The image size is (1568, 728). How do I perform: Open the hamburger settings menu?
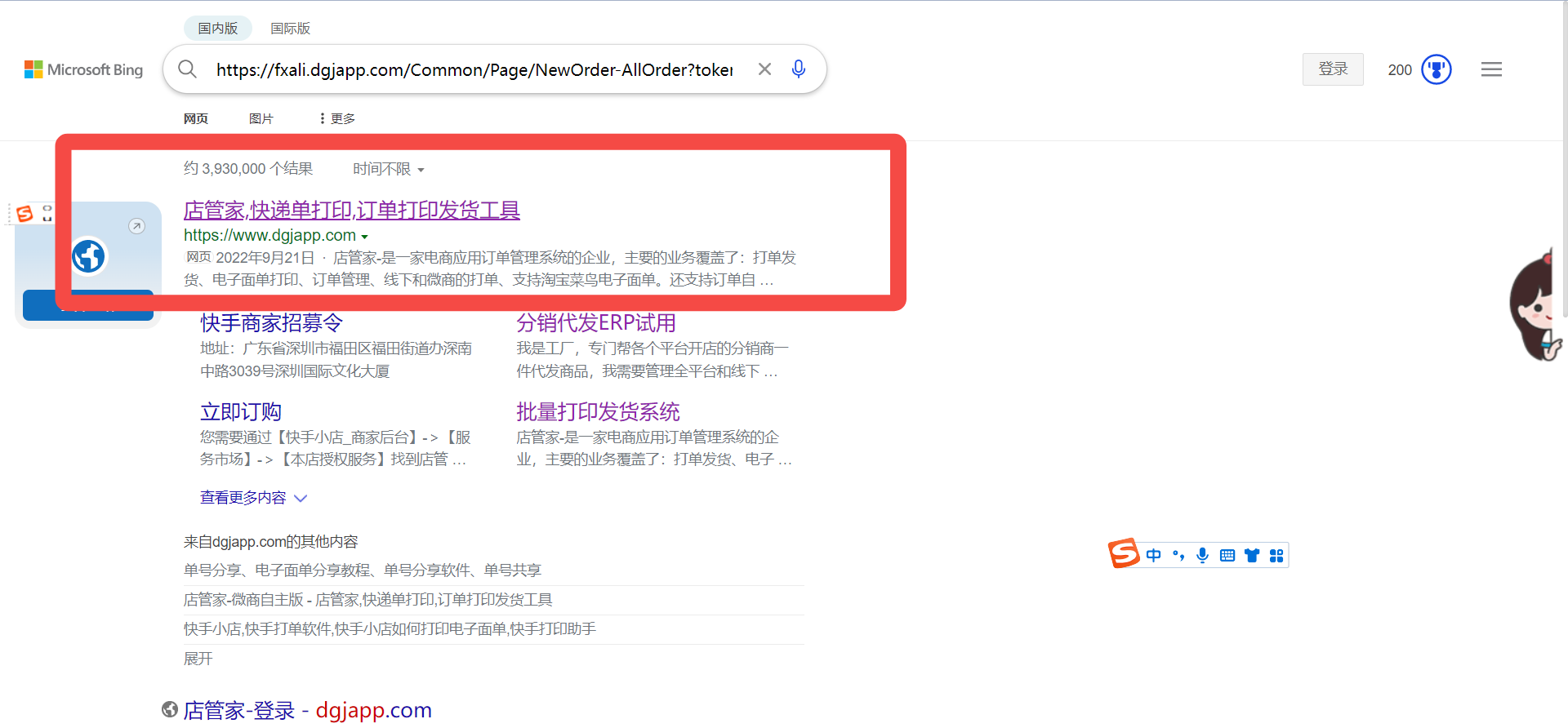(x=1491, y=69)
